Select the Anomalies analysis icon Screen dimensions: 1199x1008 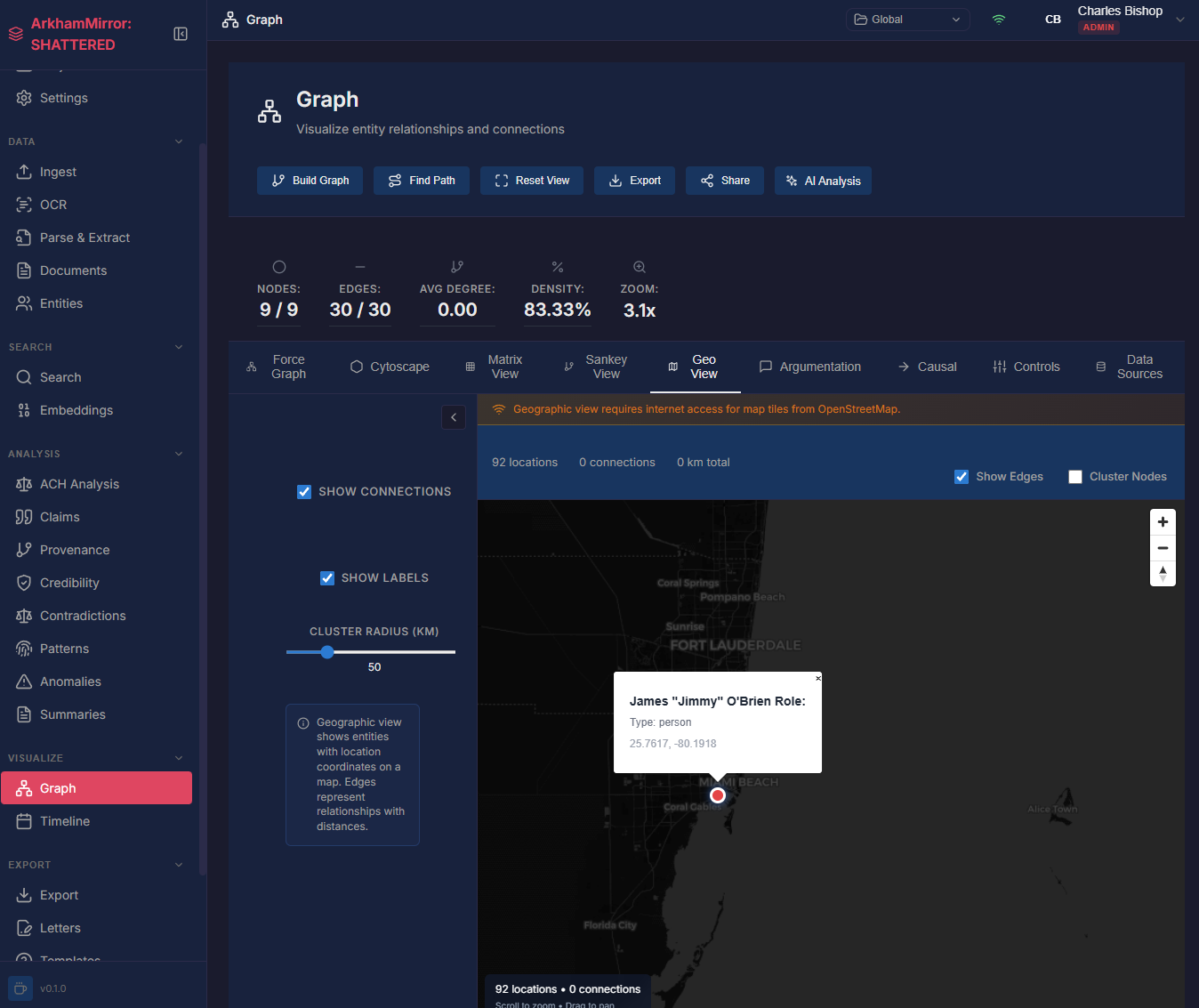point(68,681)
